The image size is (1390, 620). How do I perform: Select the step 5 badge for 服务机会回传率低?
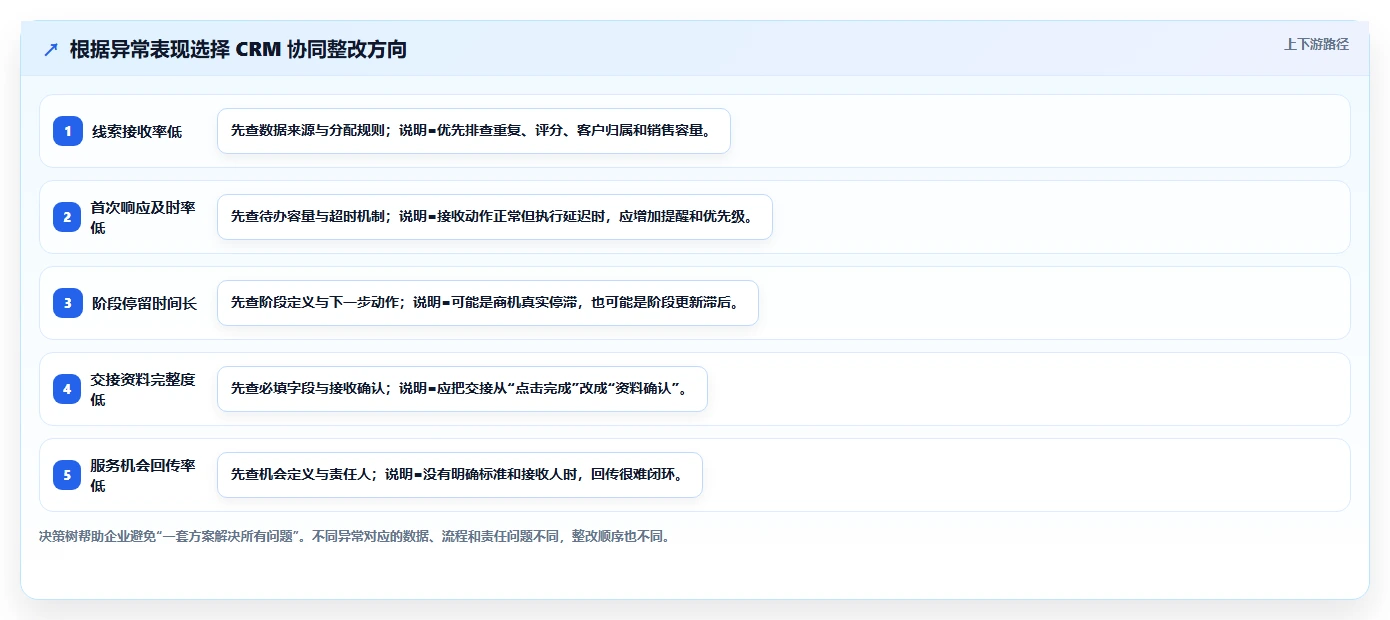pos(68,475)
